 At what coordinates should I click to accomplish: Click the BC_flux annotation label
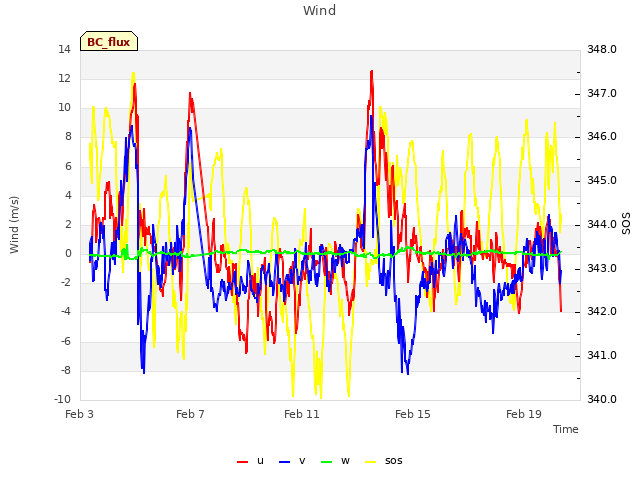[x=109, y=42]
